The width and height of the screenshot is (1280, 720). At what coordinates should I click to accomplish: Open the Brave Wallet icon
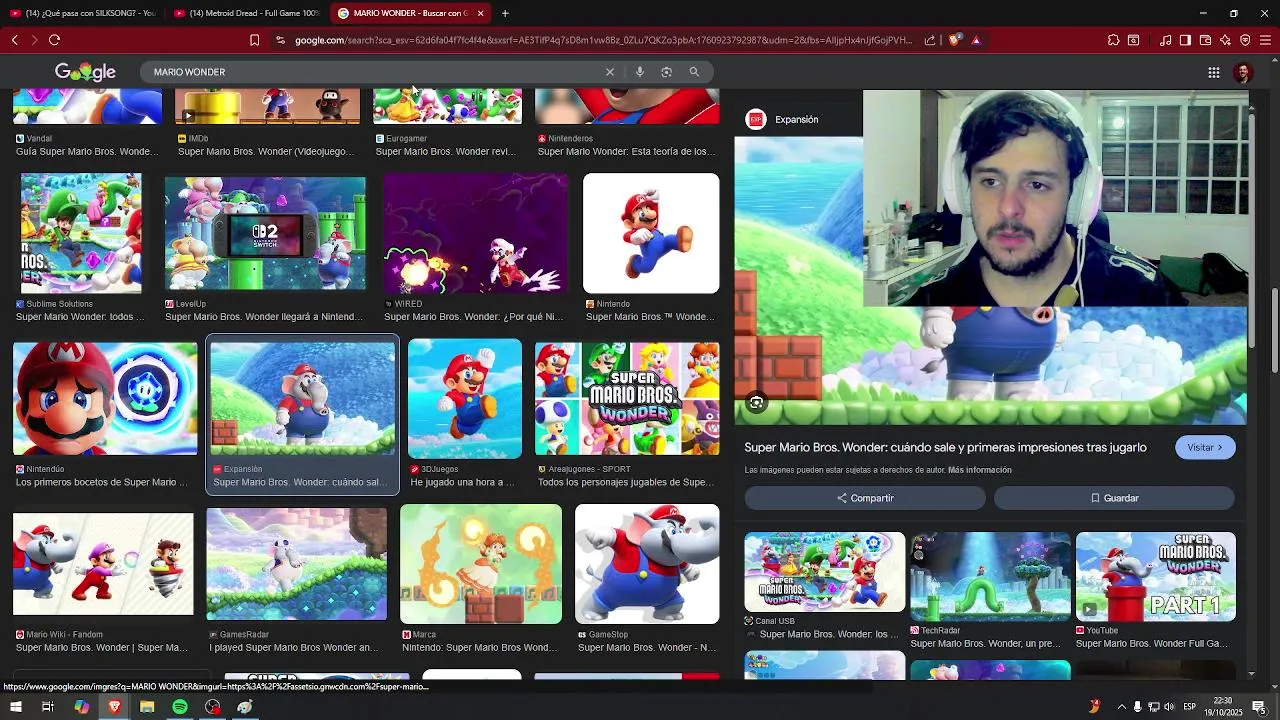(1205, 40)
